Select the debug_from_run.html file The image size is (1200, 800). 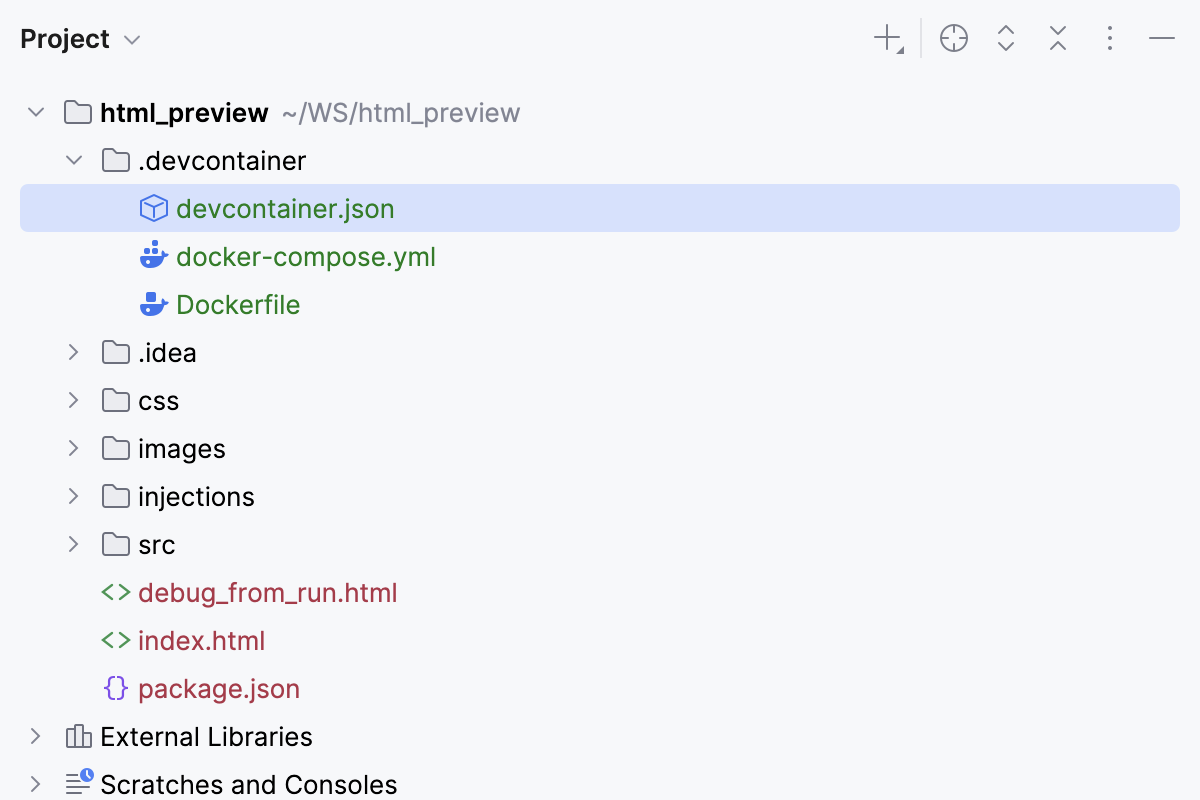[268, 592]
